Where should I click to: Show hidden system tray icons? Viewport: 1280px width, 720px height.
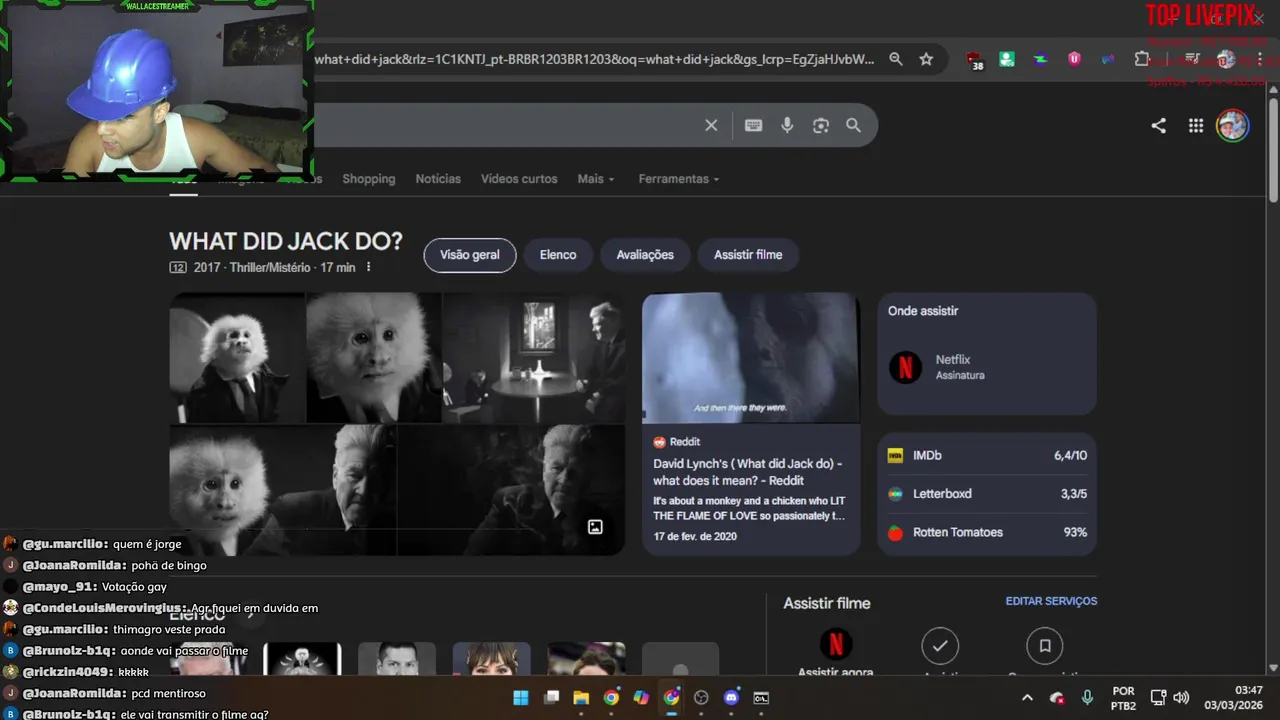click(x=1027, y=697)
